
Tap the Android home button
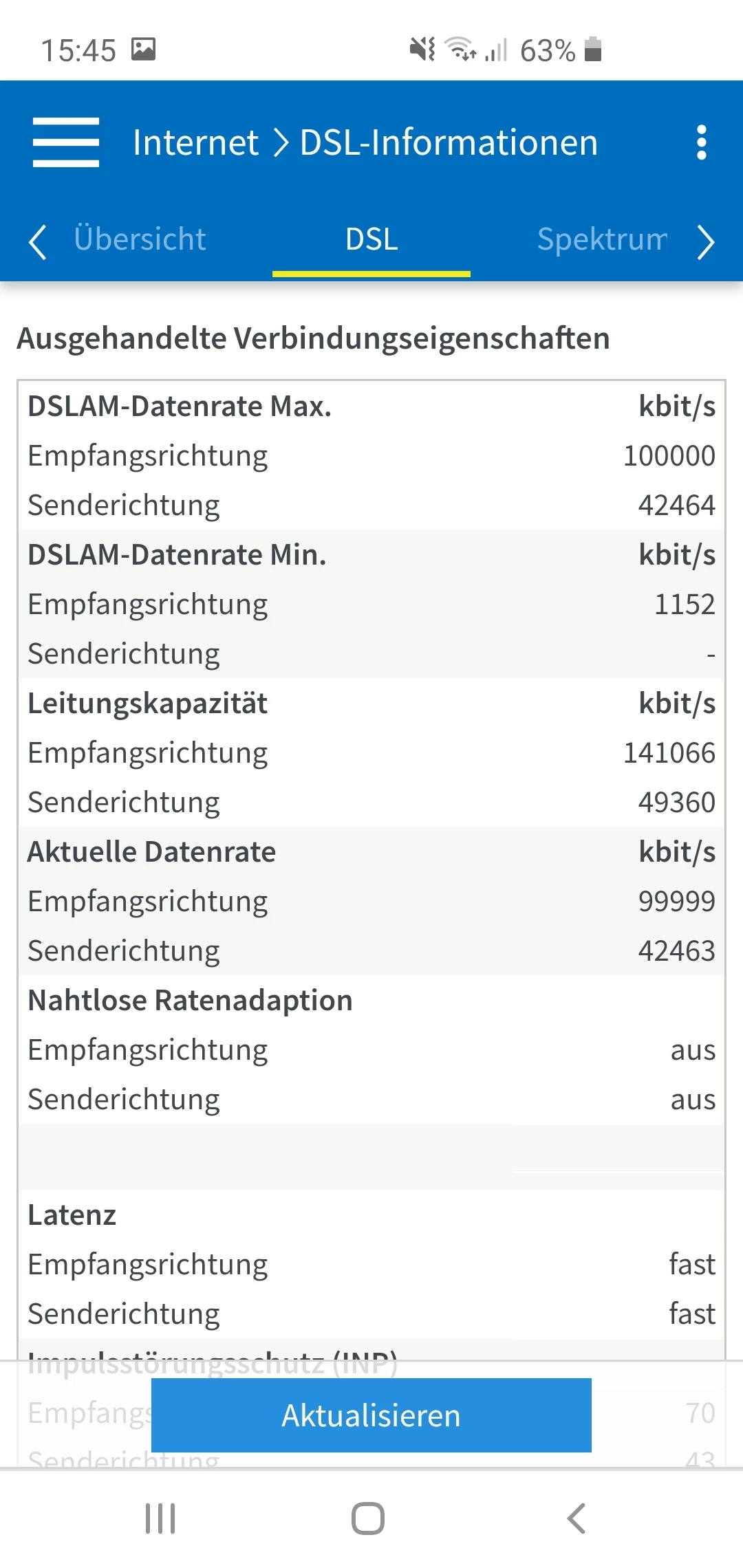coord(368,1518)
